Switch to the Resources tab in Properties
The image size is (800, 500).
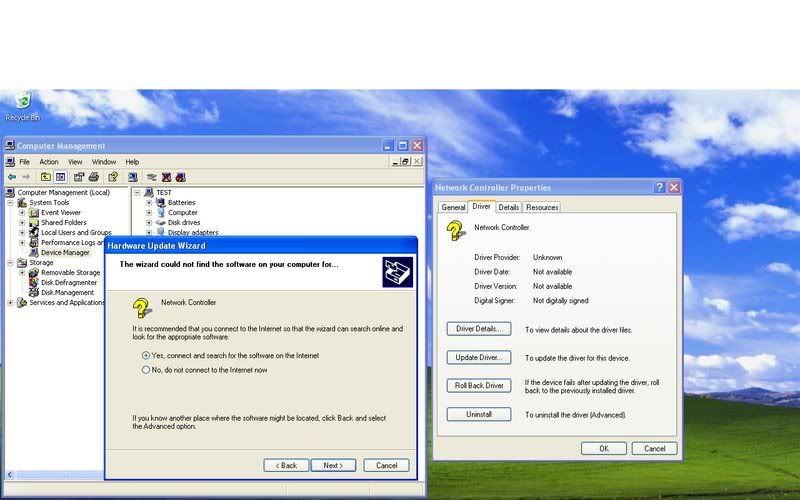(x=542, y=207)
